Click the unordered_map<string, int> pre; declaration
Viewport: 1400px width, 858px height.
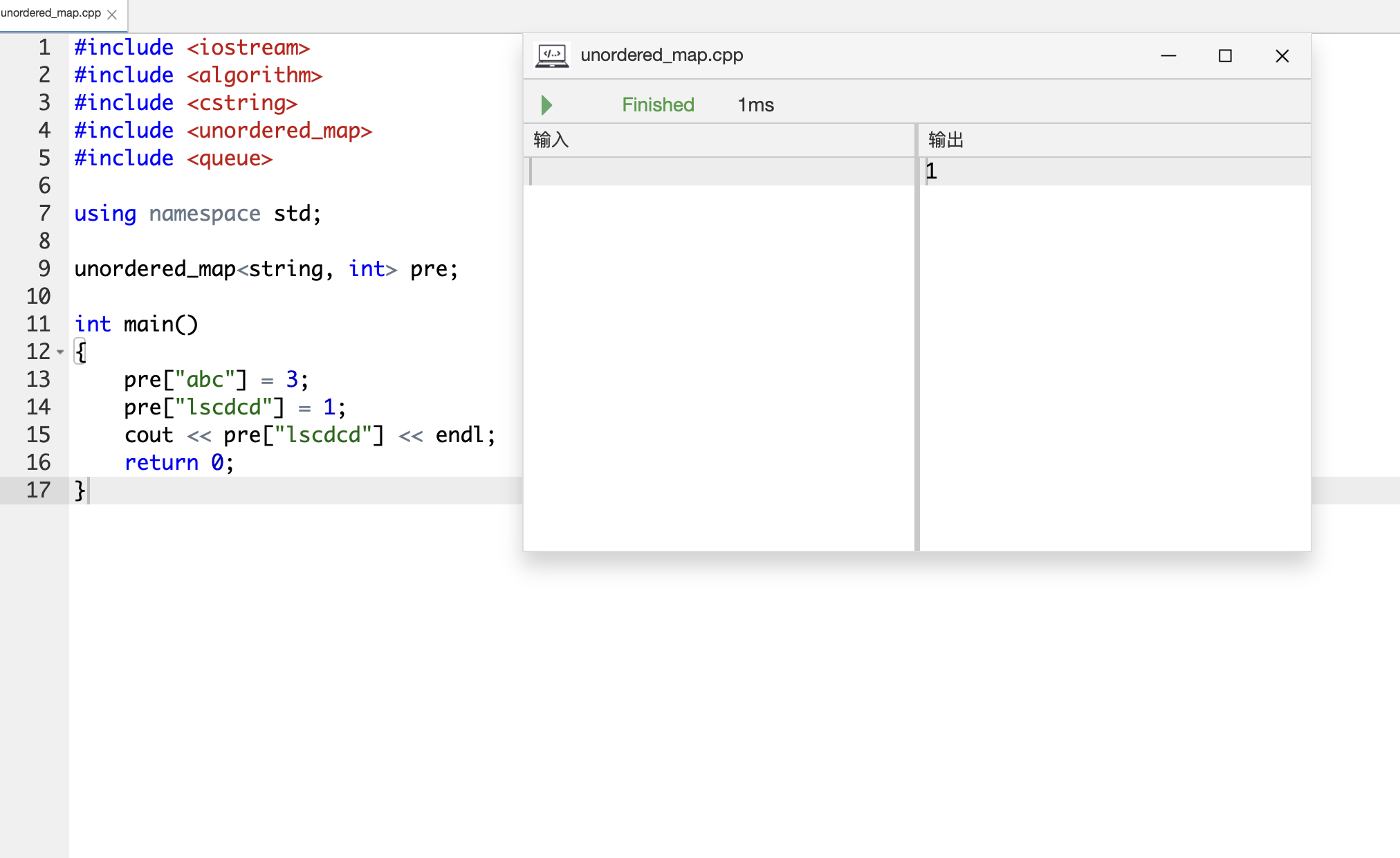tap(266, 269)
